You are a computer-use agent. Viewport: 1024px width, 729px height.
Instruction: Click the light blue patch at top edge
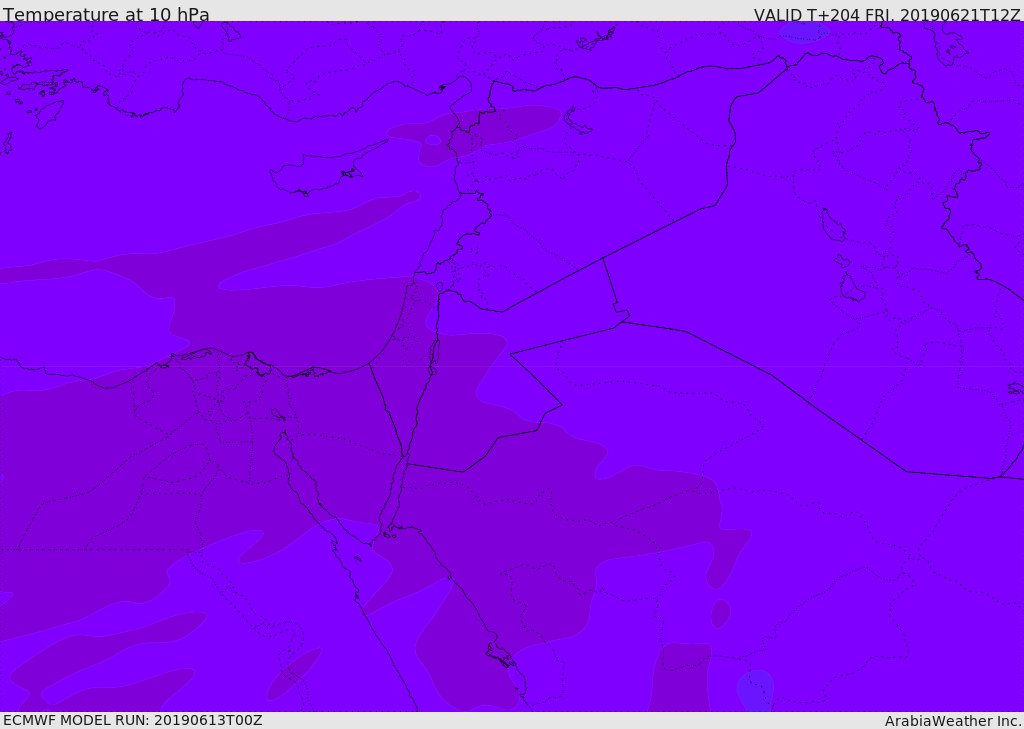(804, 31)
